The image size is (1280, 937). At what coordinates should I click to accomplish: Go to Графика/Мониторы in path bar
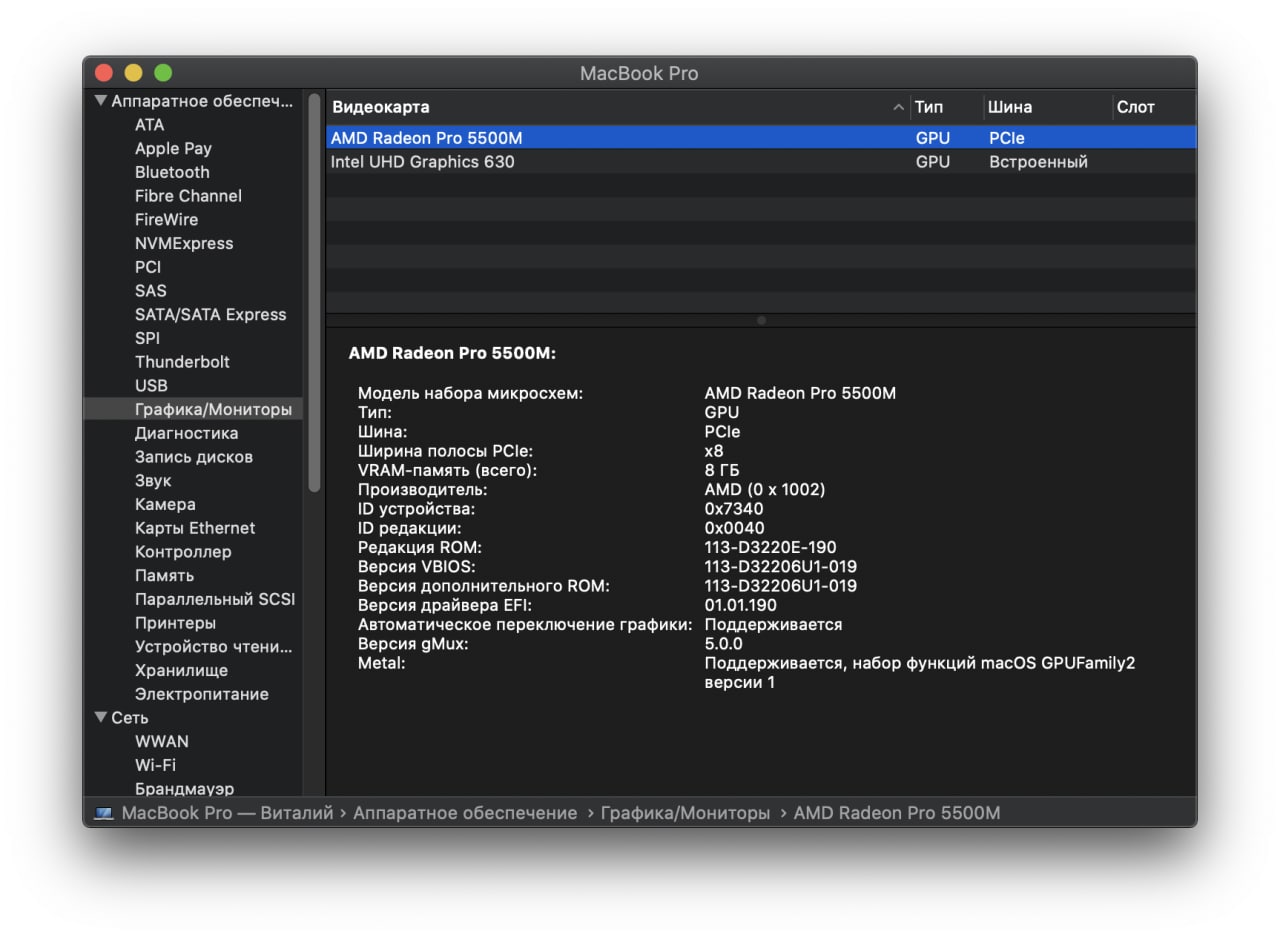pyautogui.click(x=685, y=813)
